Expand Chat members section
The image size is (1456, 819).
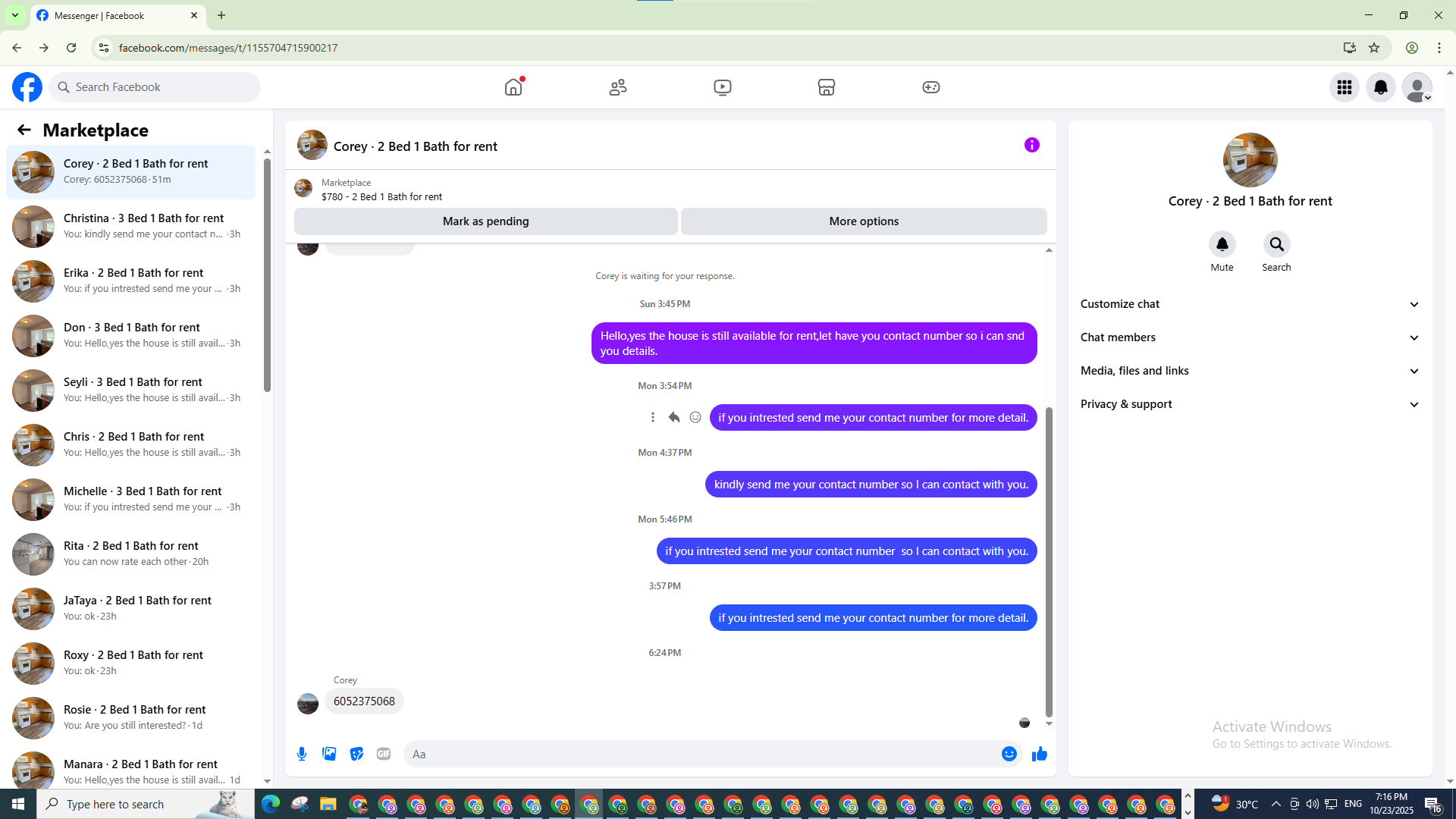point(1249,337)
